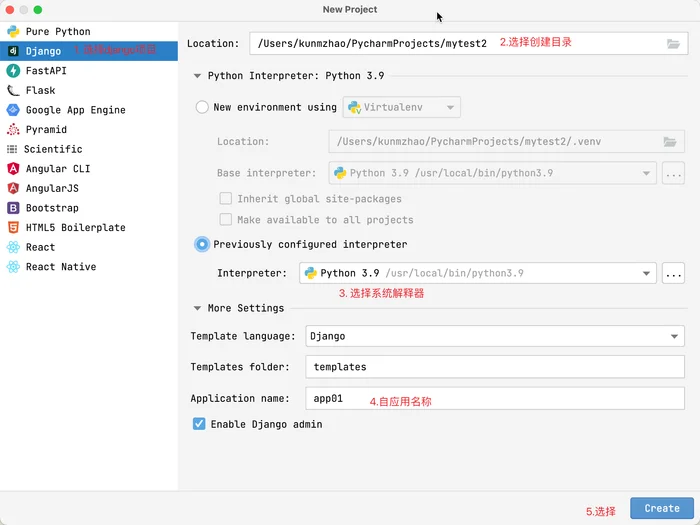
Task: Select Previously configured interpreter radio button
Action: pos(202,245)
